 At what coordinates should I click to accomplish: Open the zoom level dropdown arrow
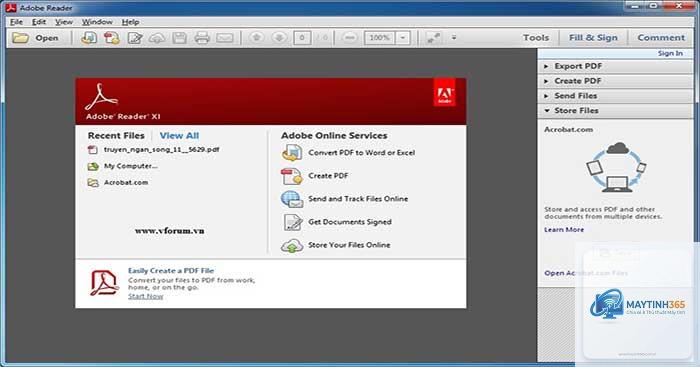click(403, 38)
